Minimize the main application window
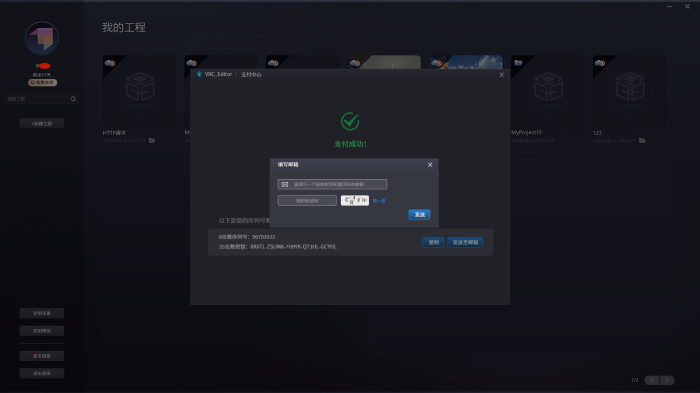700x393 pixels. tap(670, 7)
